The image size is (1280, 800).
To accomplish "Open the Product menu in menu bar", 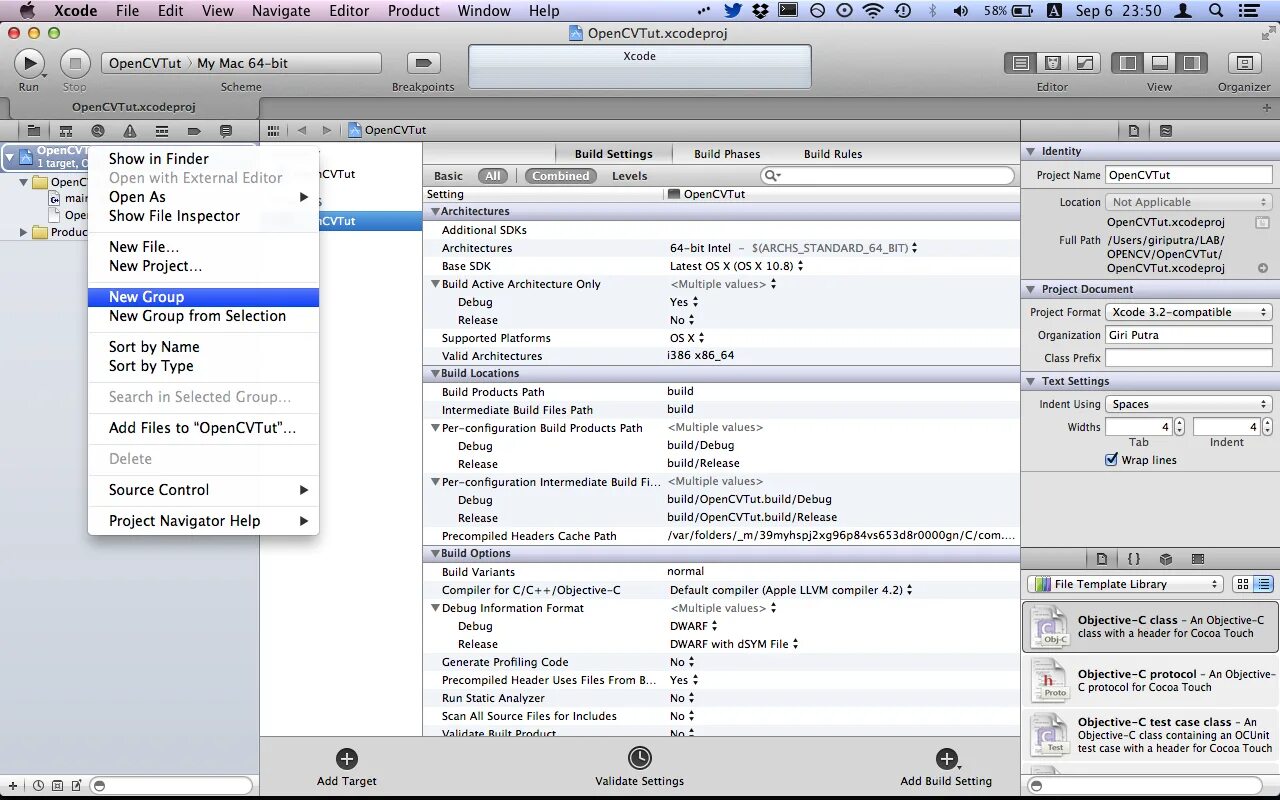I will [414, 11].
